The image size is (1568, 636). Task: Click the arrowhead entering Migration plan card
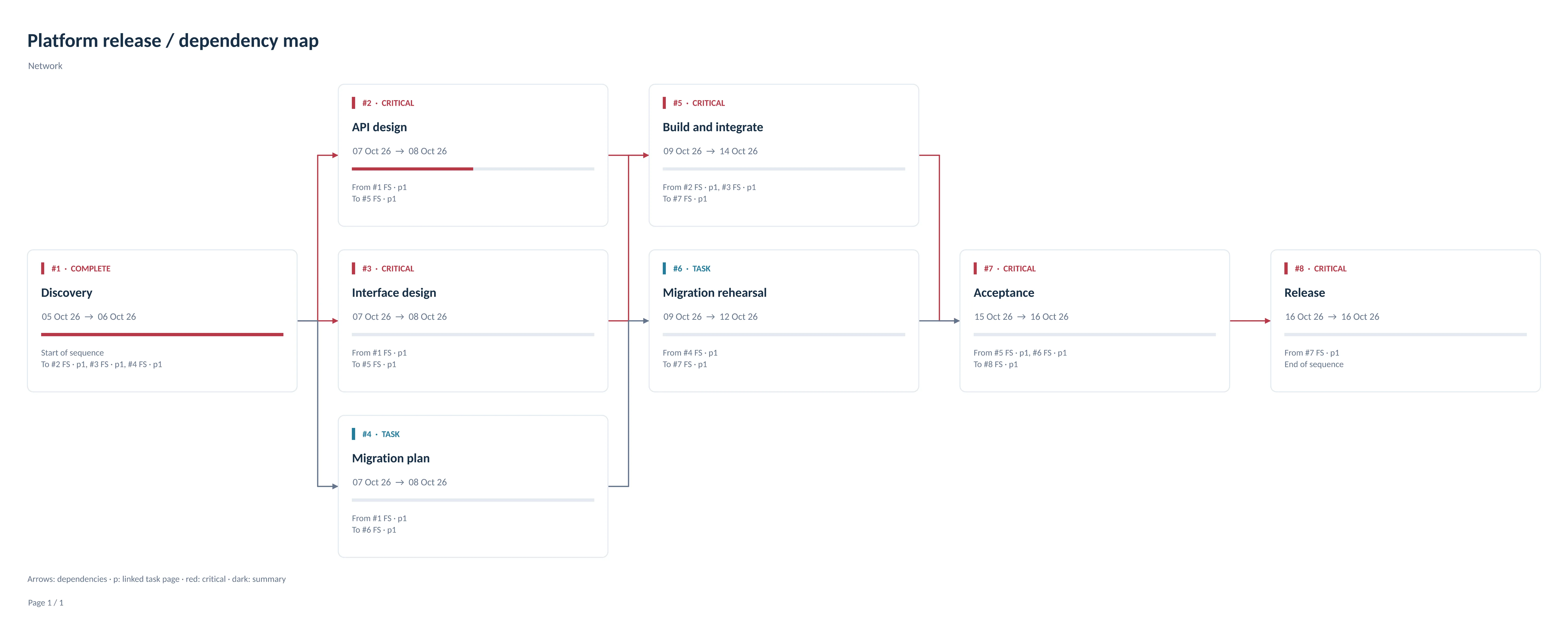(x=335, y=486)
